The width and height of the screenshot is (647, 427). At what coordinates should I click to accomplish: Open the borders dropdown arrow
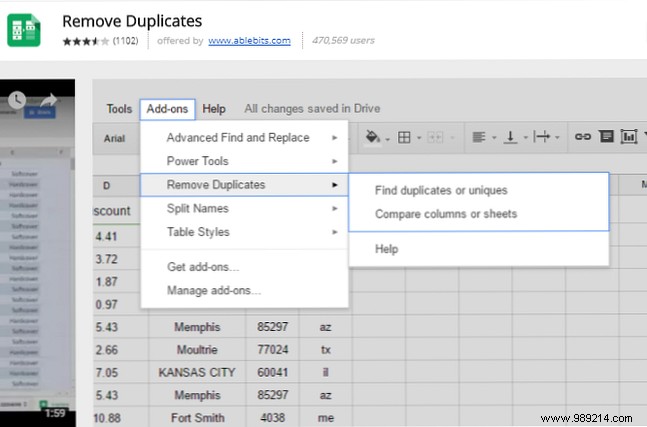[418, 138]
